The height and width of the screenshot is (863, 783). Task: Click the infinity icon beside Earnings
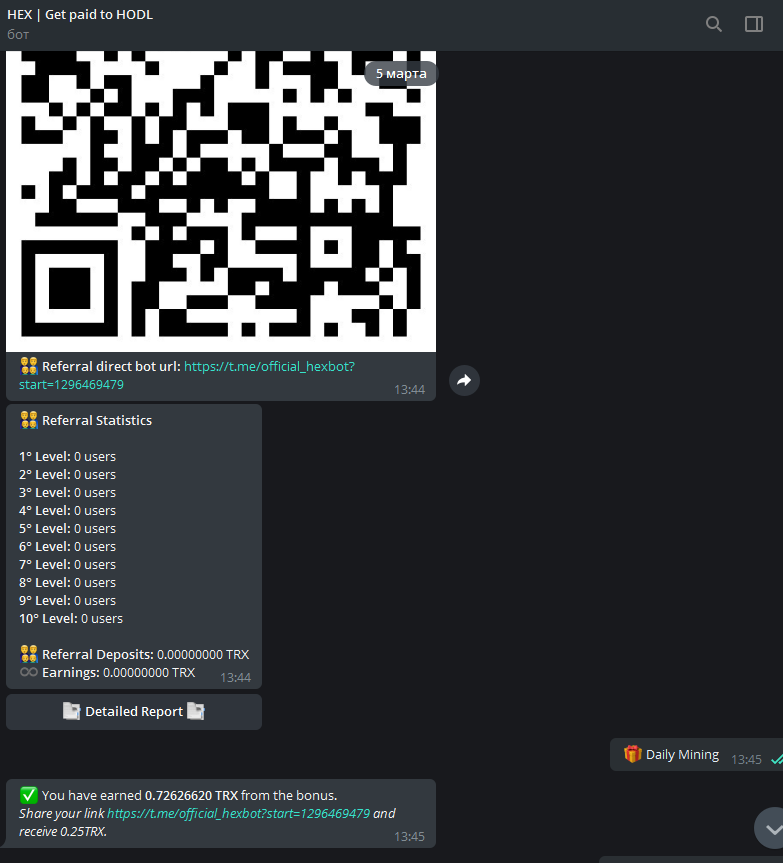[x=29, y=673]
